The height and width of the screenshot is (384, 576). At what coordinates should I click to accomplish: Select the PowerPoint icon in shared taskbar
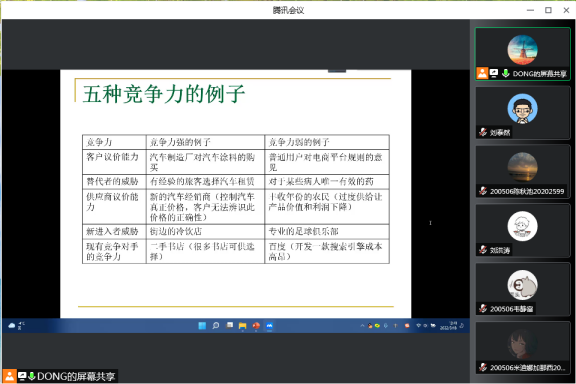(x=256, y=326)
